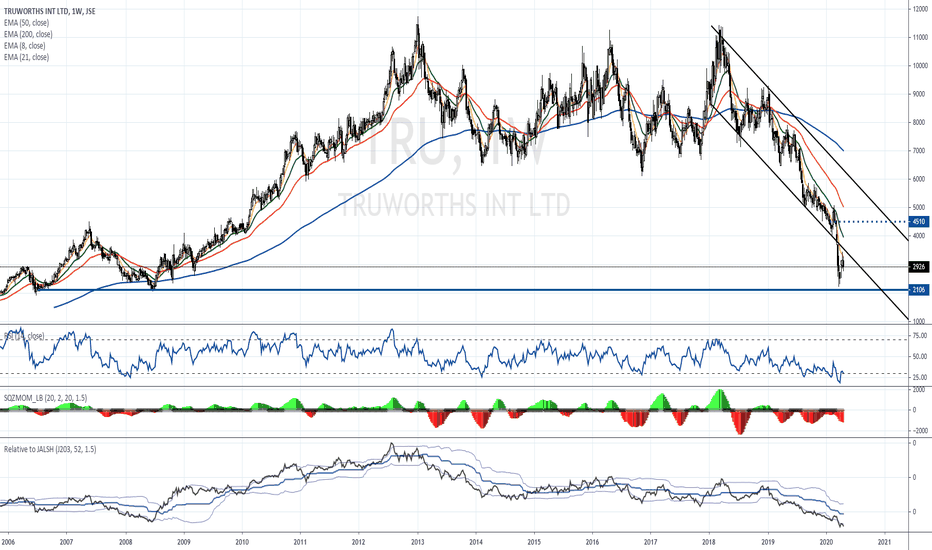Click the 10000 price axis label

(x=921, y=65)
